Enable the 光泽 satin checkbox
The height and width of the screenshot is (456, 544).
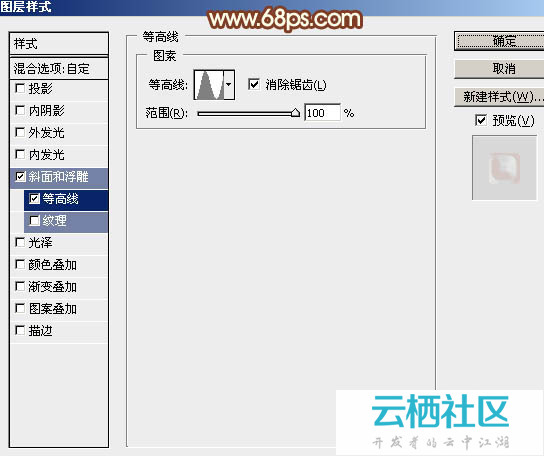(20, 242)
